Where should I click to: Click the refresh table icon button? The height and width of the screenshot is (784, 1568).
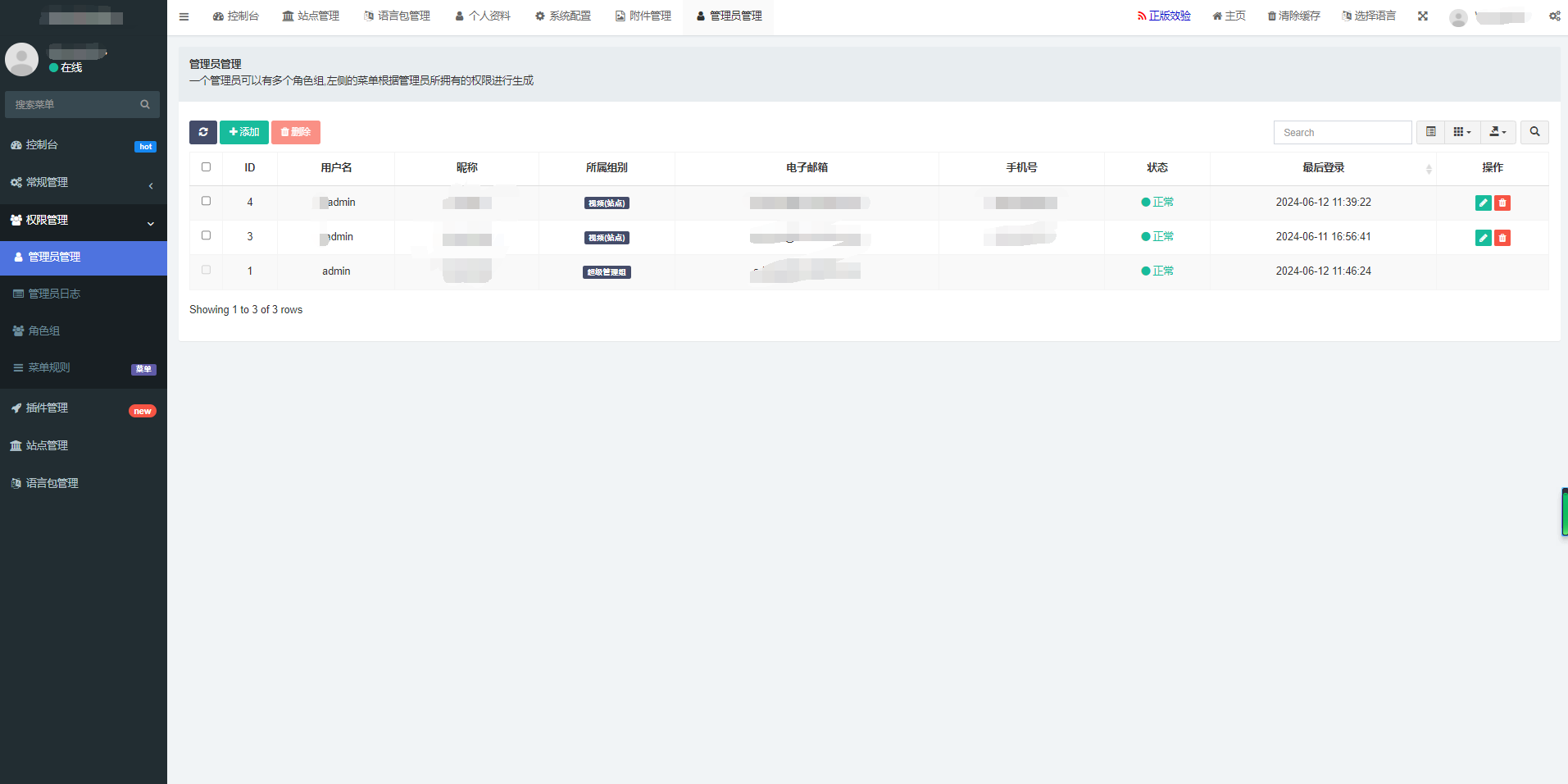[202, 132]
